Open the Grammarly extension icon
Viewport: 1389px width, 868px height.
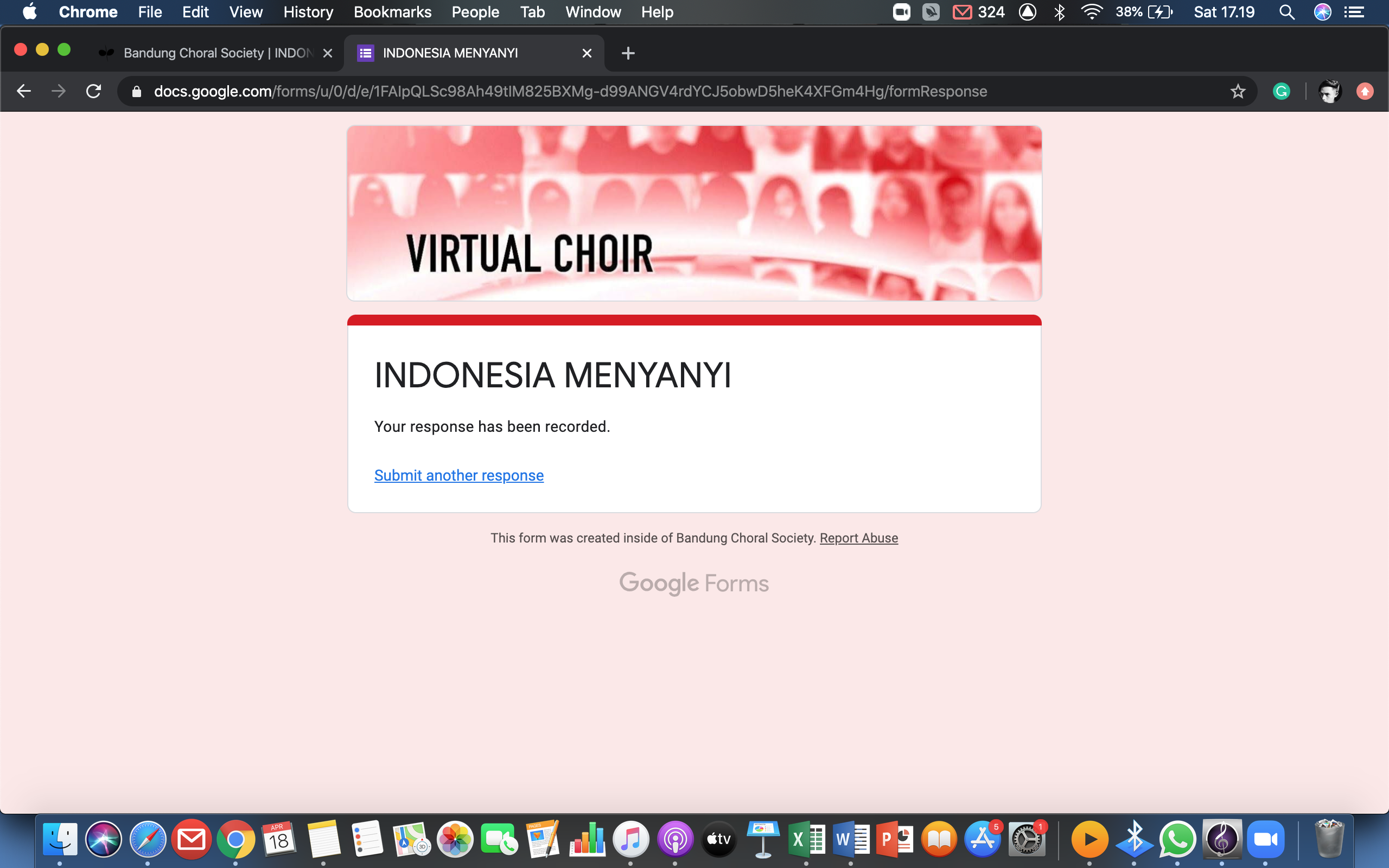(1281, 91)
